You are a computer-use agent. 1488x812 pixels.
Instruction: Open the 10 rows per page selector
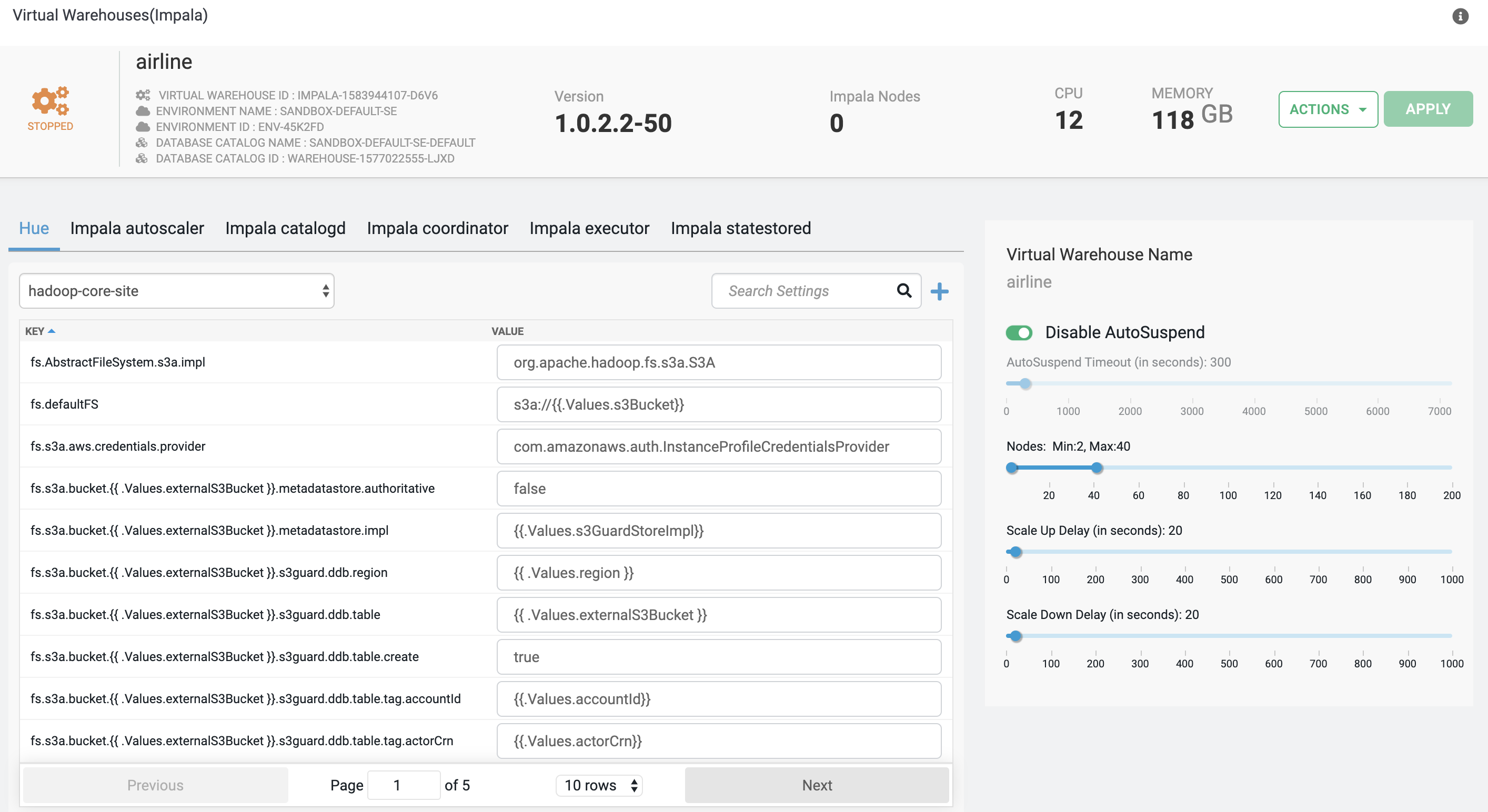coord(599,785)
